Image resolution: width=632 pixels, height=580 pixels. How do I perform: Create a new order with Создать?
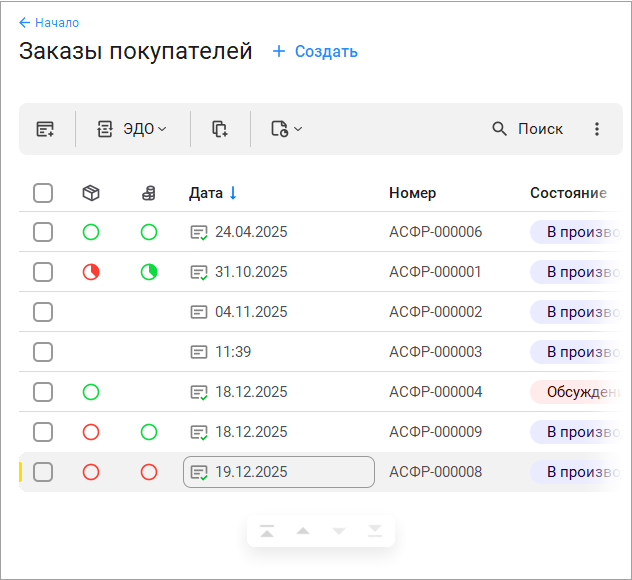315,52
